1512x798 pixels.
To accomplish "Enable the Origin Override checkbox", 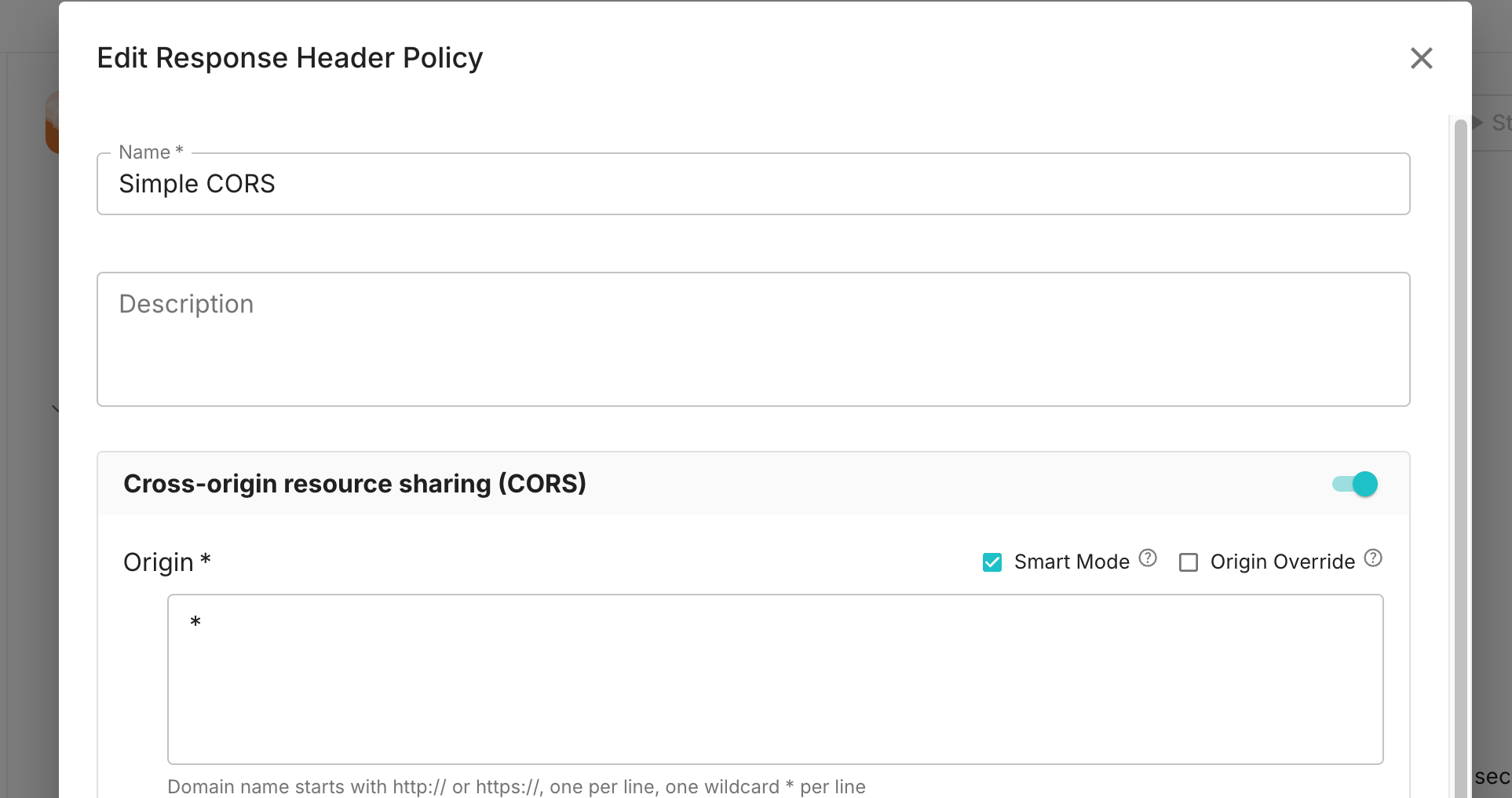I will click(x=1189, y=562).
